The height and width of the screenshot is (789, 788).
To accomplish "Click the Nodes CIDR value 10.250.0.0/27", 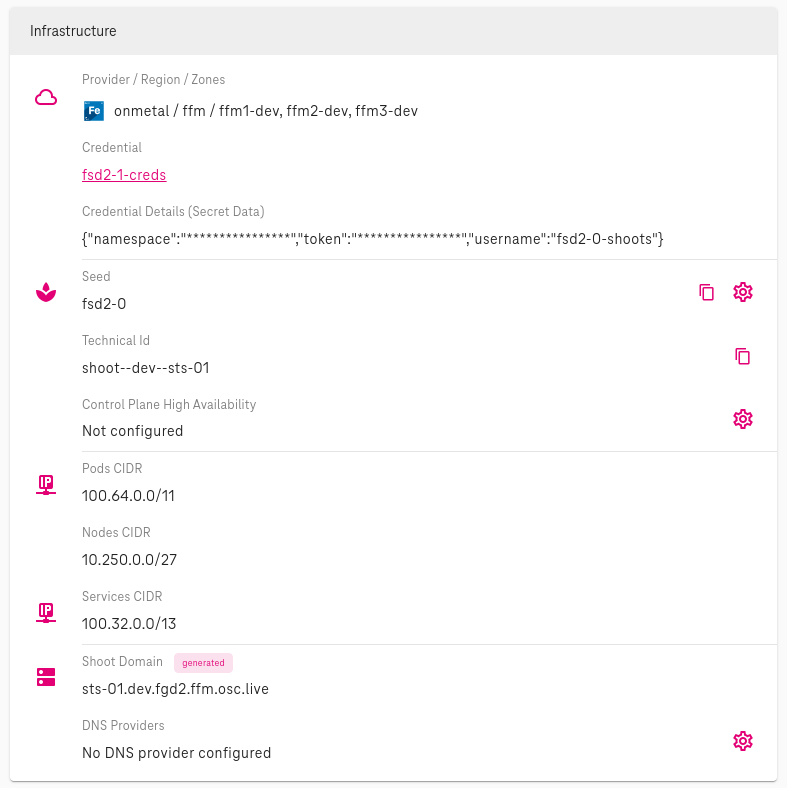I will pos(129,560).
